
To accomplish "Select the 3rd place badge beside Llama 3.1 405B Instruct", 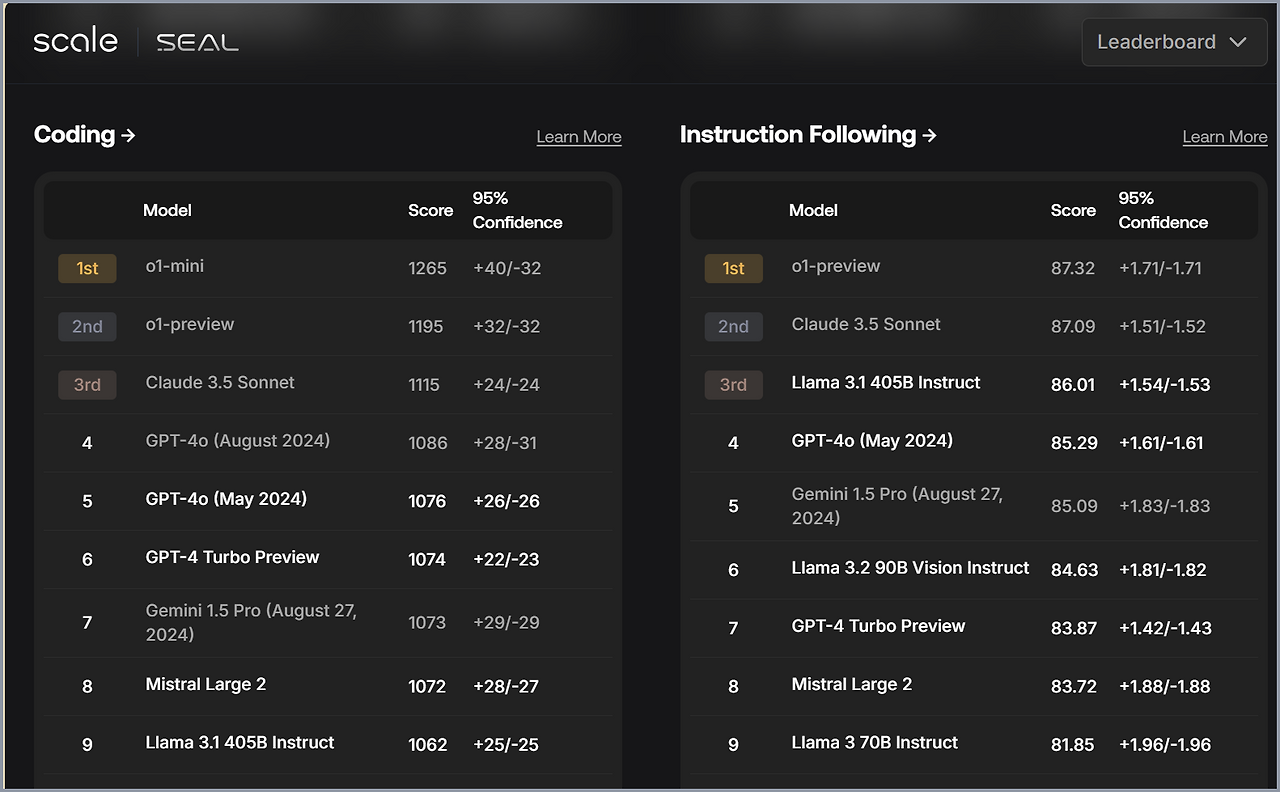I will (734, 385).
